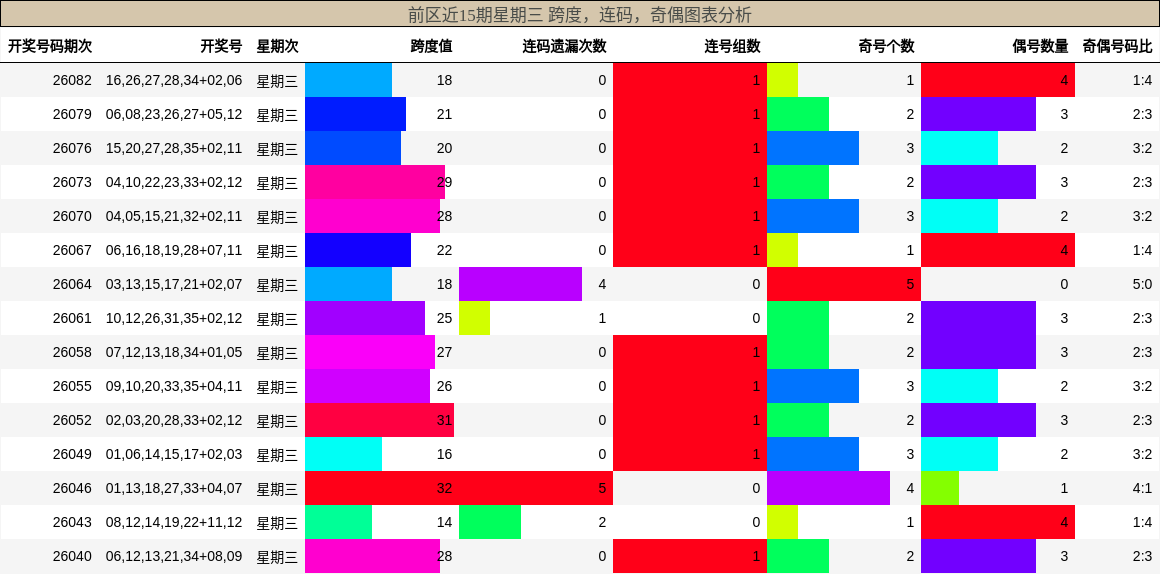Click even count 0 in row 26064
This screenshot has height=574, width=1160.
(x=1064, y=284)
